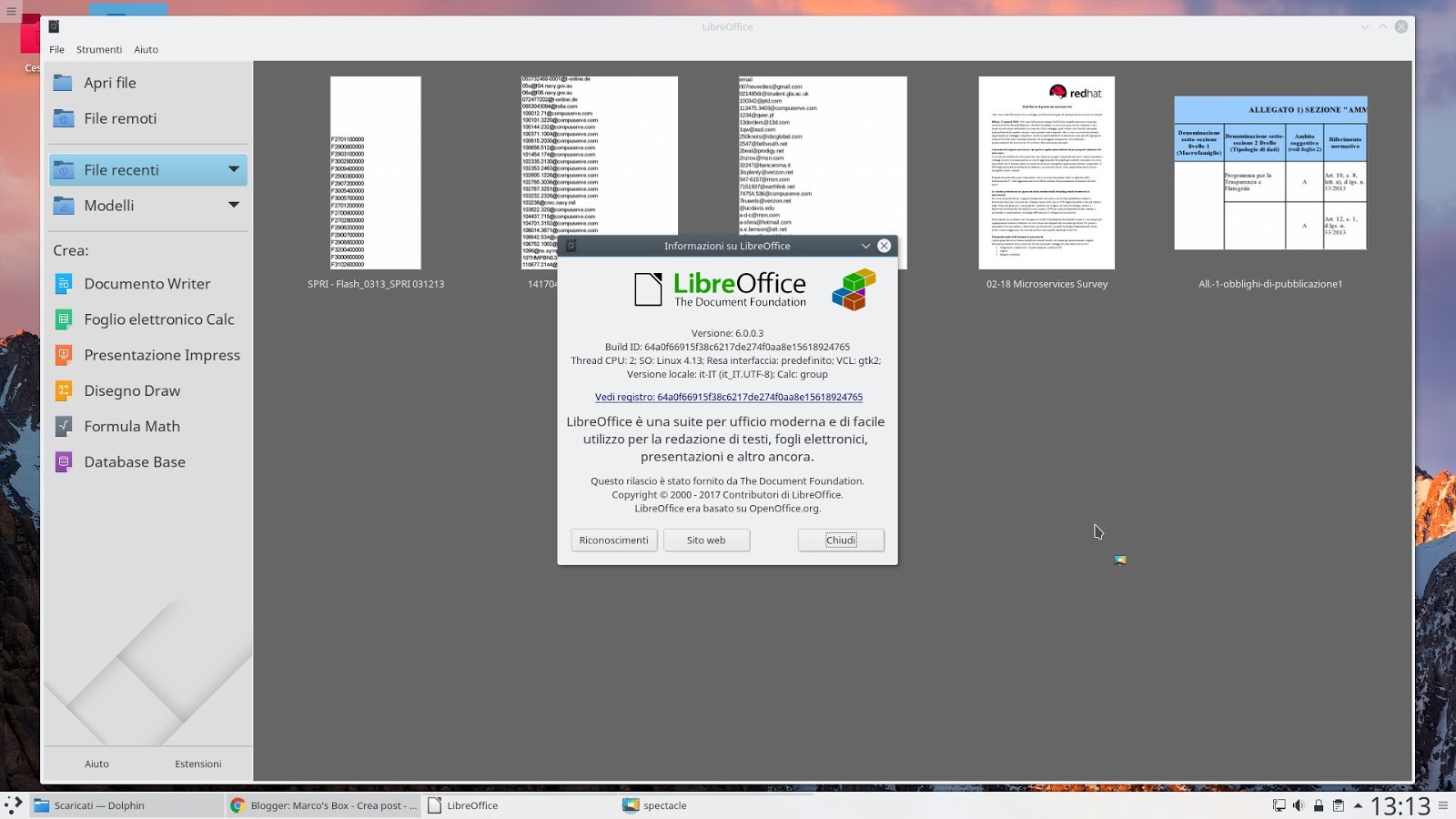Click the Riconoscimenti button
The image size is (1456, 819).
point(614,541)
